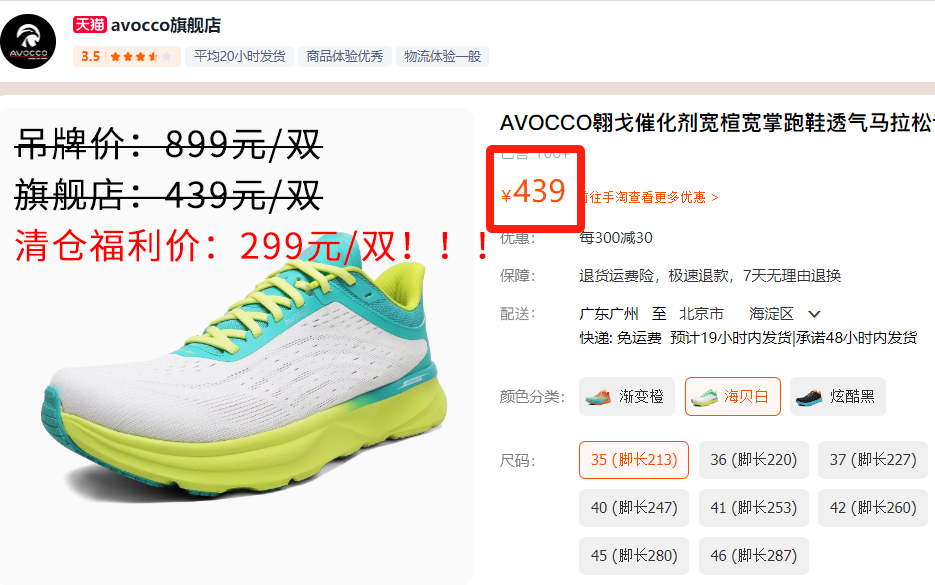Click the red Tmall 天猫 badge
The width and height of the screenshot is (935, 585).
tap(89, 24)
